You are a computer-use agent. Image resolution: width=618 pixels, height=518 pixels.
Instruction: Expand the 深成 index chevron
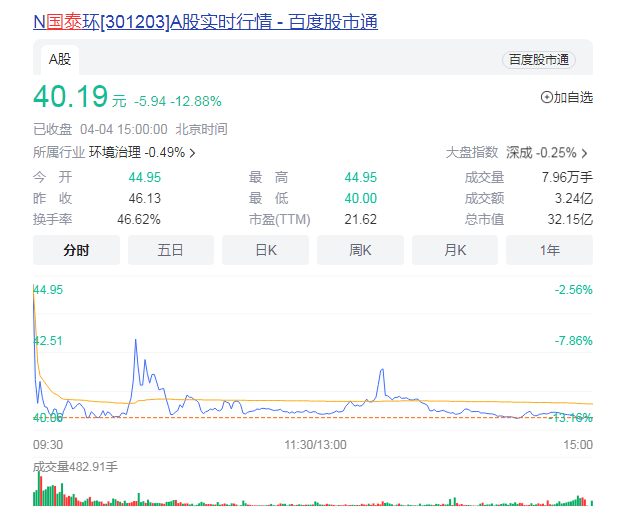click(584, 153)
